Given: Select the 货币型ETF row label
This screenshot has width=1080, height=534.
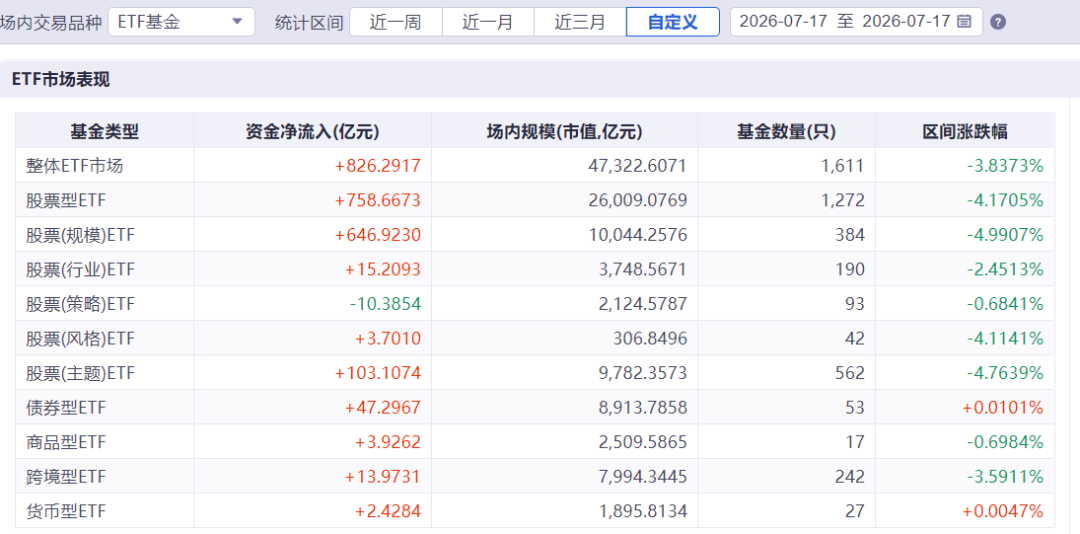Looking at the screenshot, I should [x=66, y=511].
